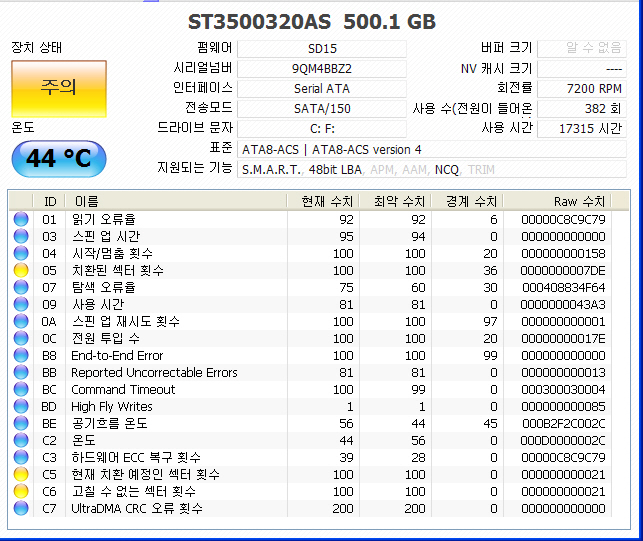Click the NV cache size field showing ----
The image size is (643, 541).
(x=582, y=69)
